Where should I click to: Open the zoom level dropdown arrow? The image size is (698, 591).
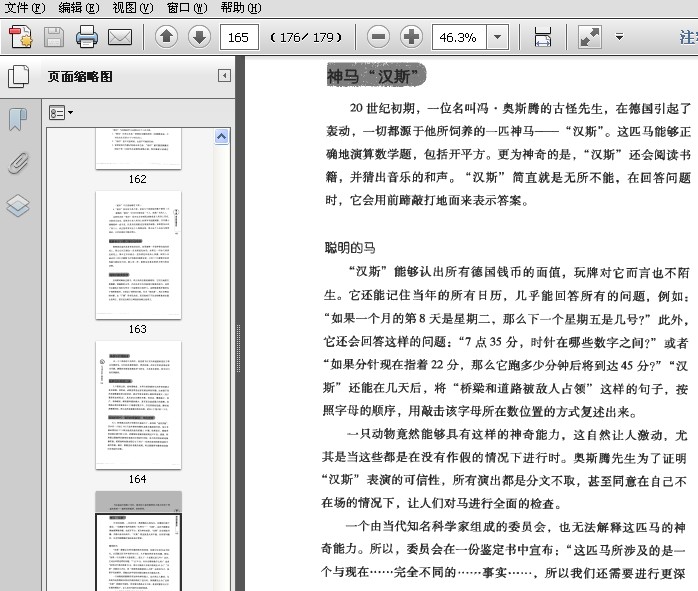tap(498, 37)
